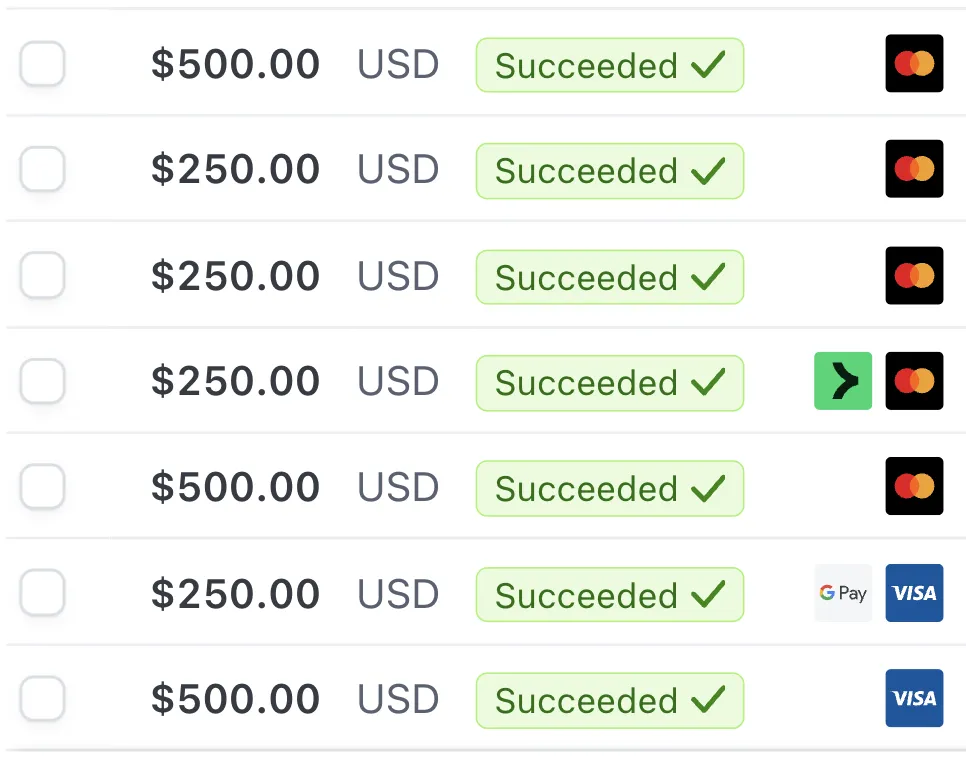The image size is (966, 774).
Task: Click the Succeeded badge in the Link payment row
Action: (x=609, y=383)
